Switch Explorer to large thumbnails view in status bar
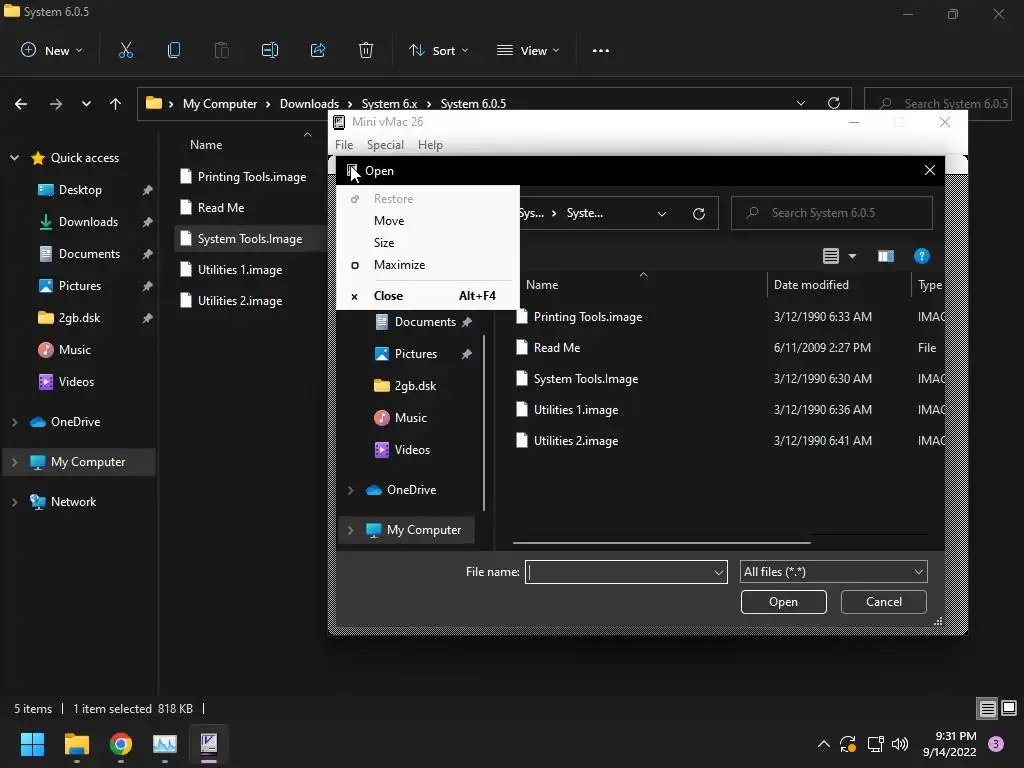 1009,708
